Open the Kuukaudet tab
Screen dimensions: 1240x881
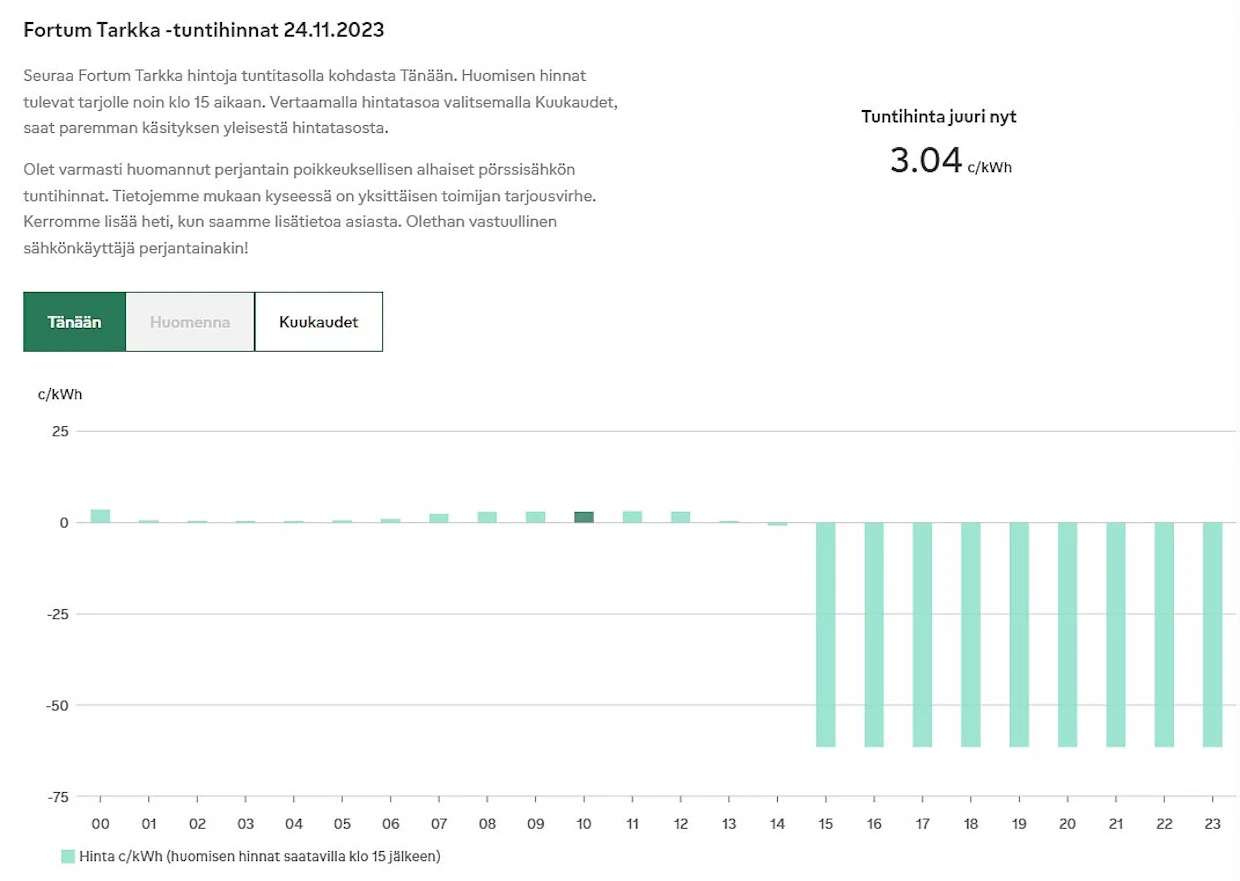(319, 322)
